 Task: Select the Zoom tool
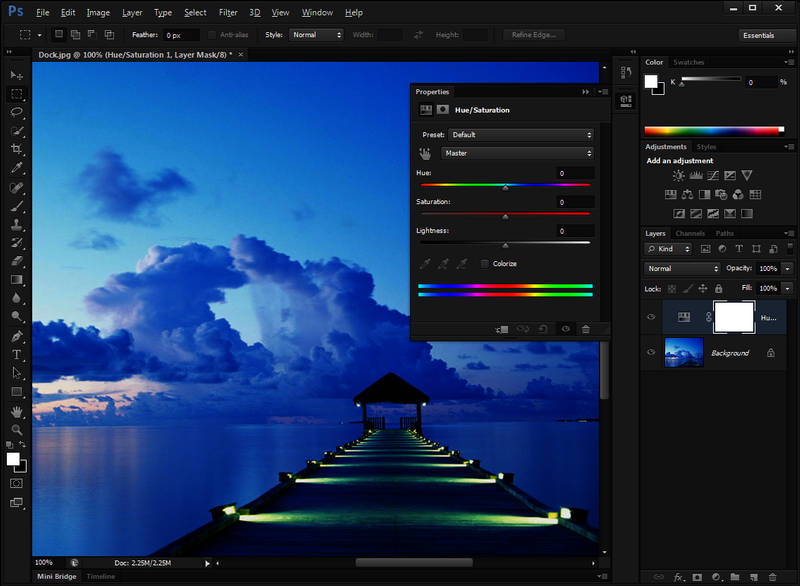click(x=17, y=429)
